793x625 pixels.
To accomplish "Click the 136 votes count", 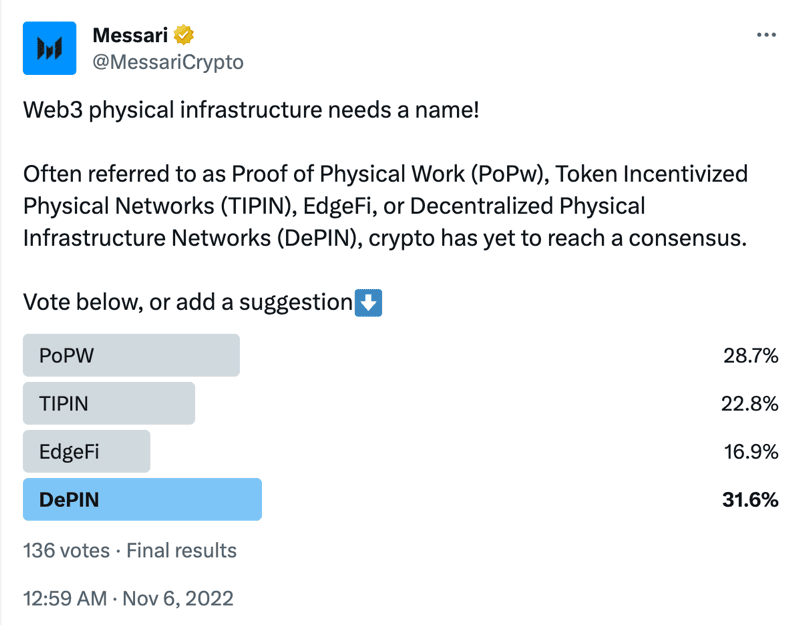I will (x=65, y=550).
